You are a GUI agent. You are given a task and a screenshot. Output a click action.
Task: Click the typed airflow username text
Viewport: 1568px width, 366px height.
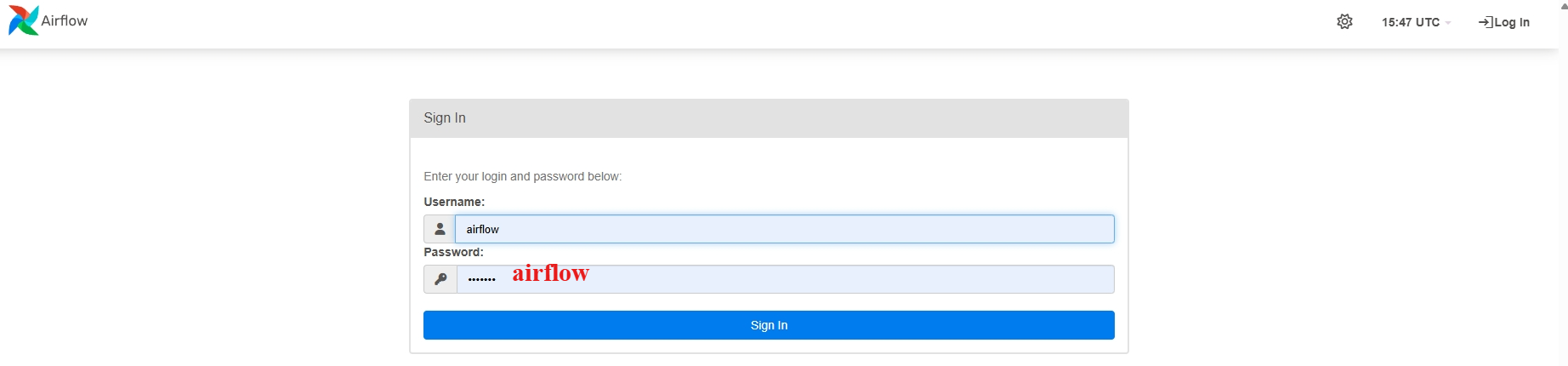482,229
